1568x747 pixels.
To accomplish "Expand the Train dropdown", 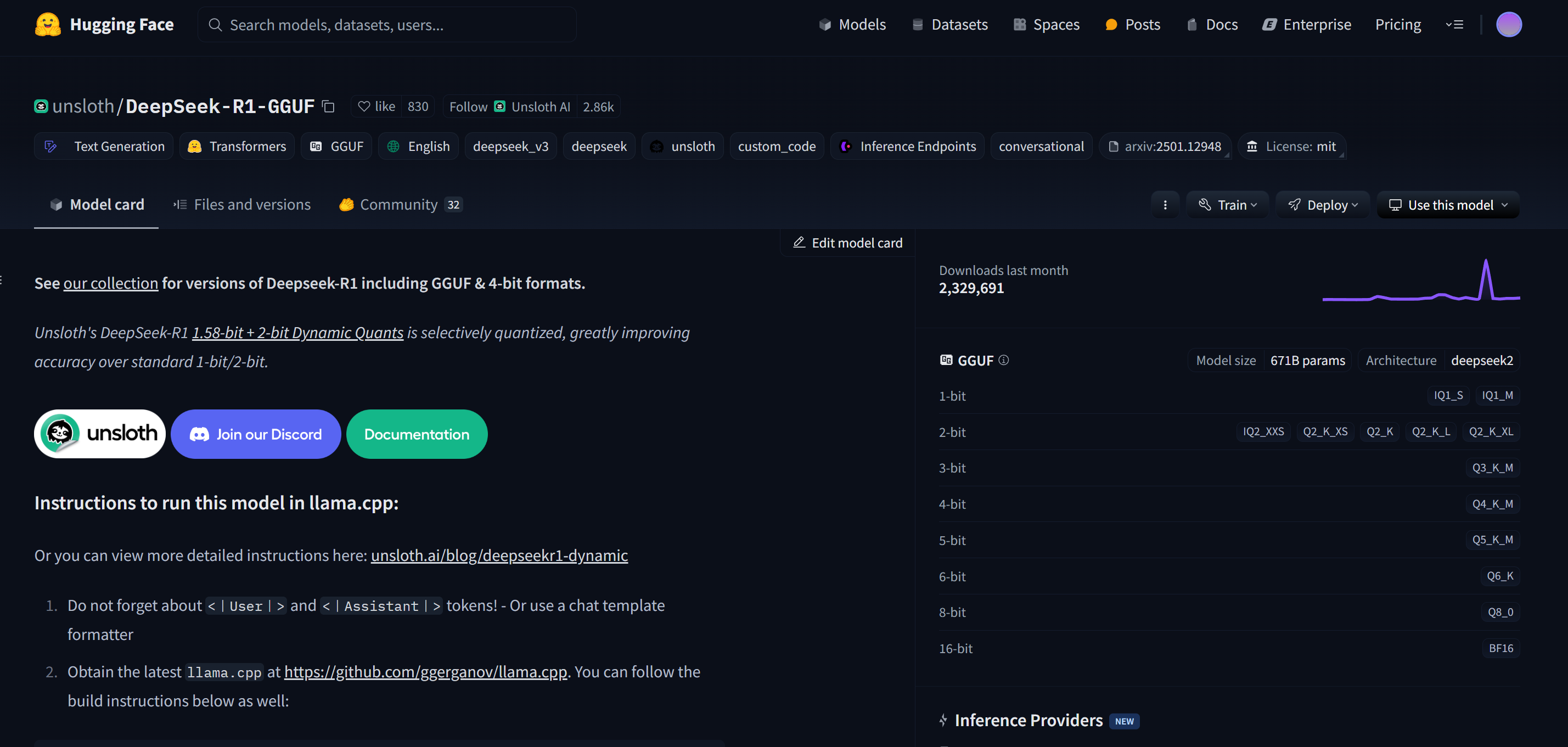I will [1227, 205].
